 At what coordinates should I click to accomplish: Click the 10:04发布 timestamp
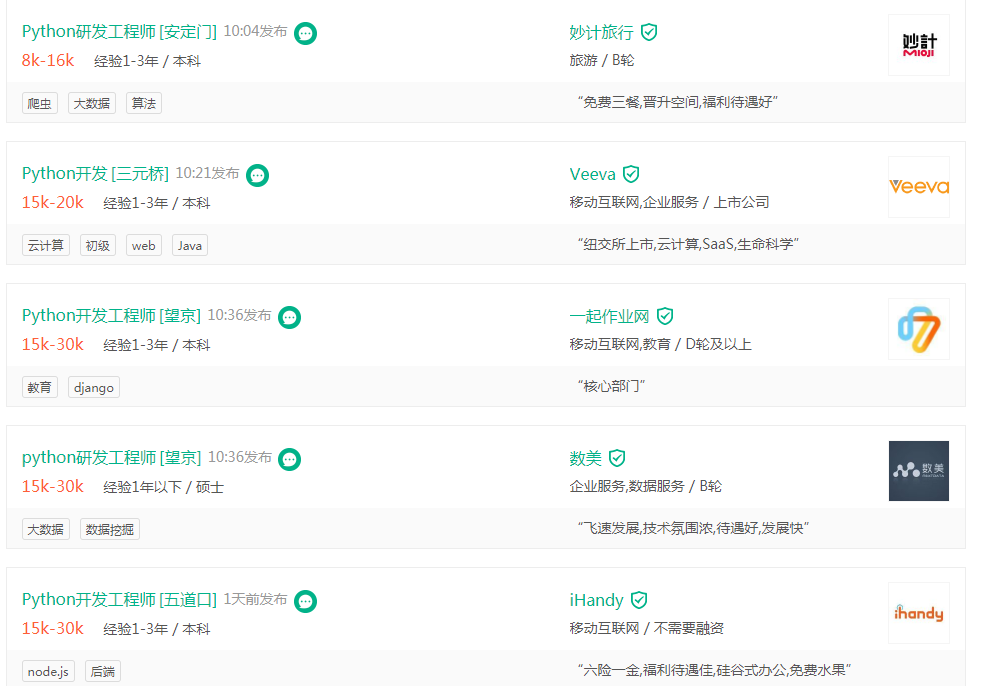[x=255, y=32]
